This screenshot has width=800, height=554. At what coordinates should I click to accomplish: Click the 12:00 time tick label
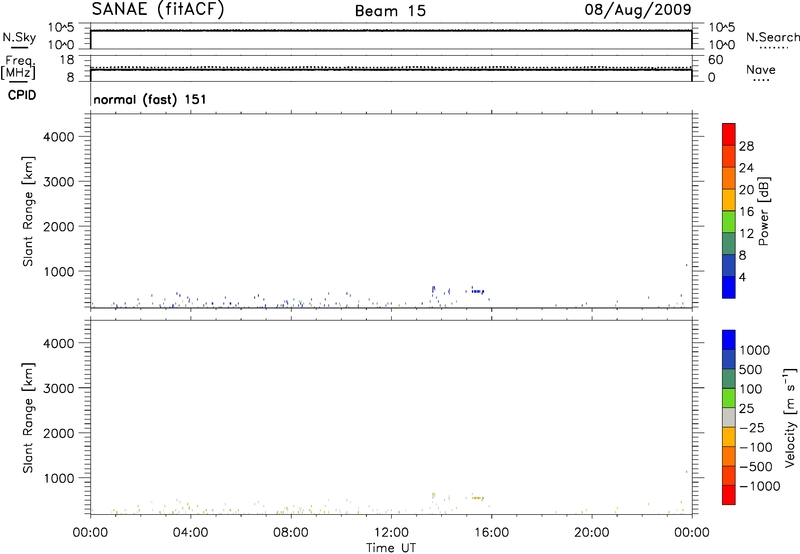(391, 533)
